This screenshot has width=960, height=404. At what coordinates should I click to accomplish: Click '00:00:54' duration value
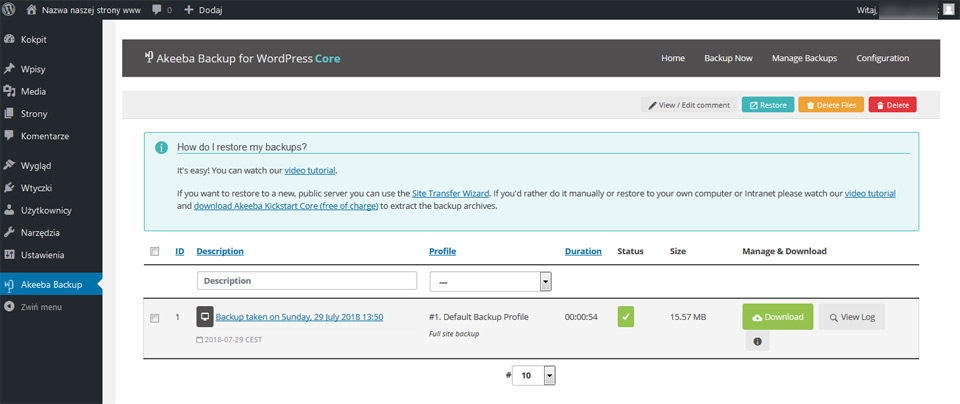point(581,317)
